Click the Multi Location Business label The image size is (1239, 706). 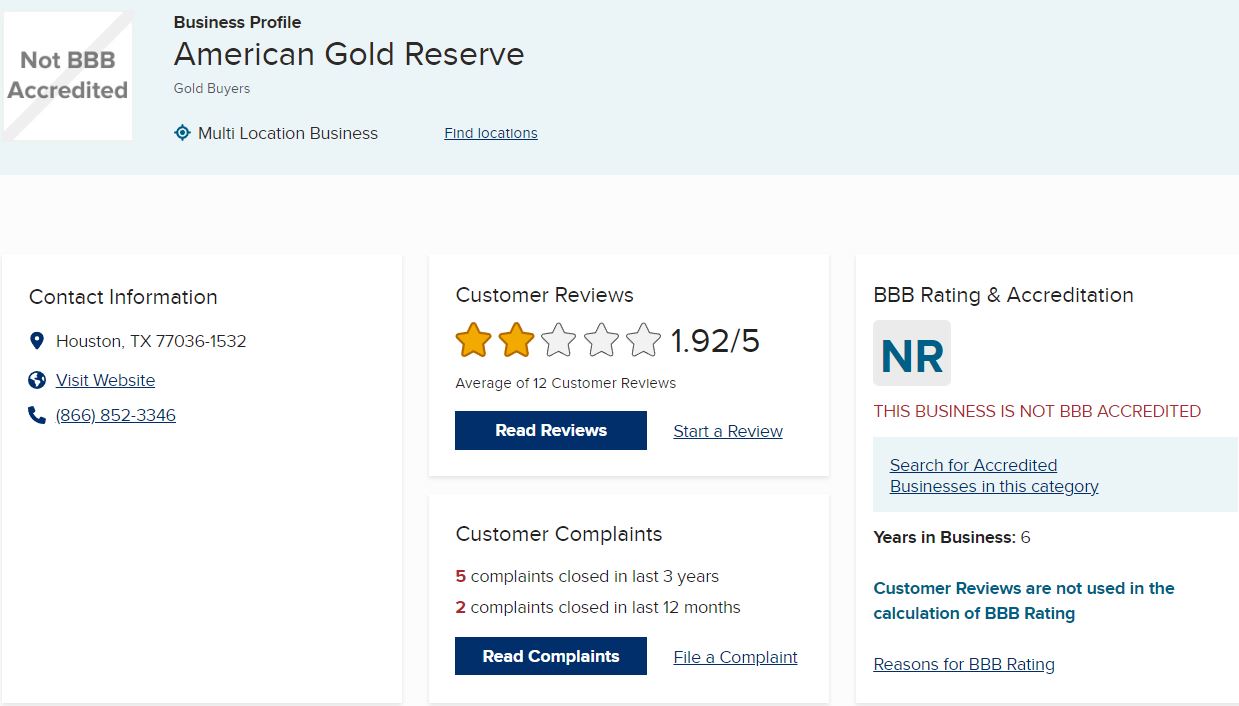coord(288,133)
